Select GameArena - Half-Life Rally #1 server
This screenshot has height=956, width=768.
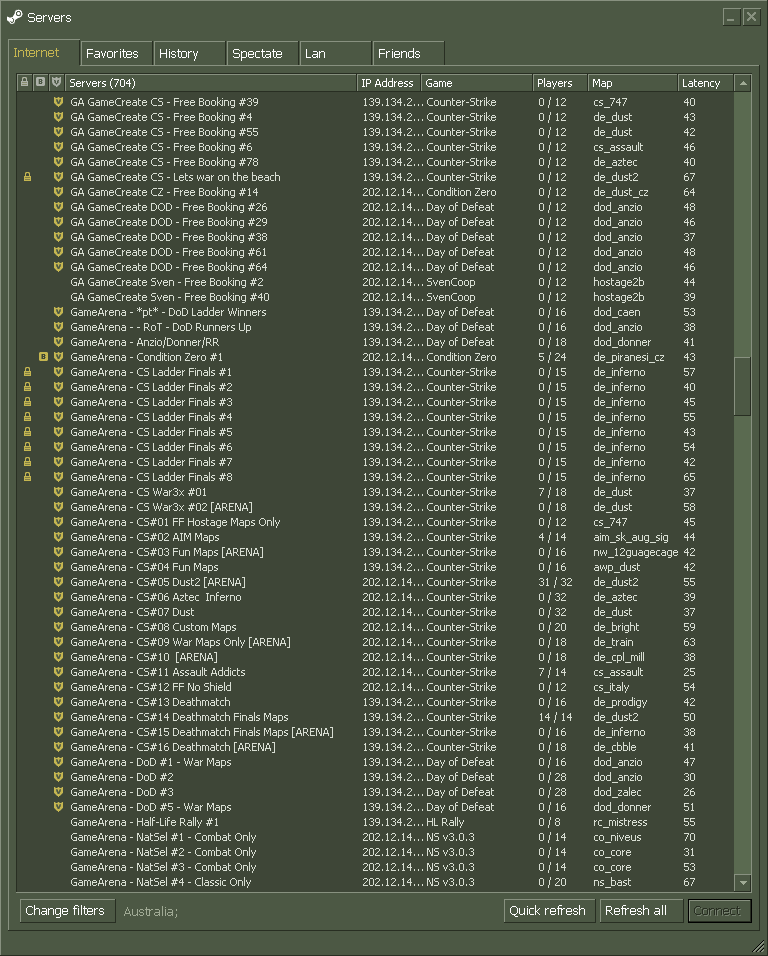[x=375, y=822]
